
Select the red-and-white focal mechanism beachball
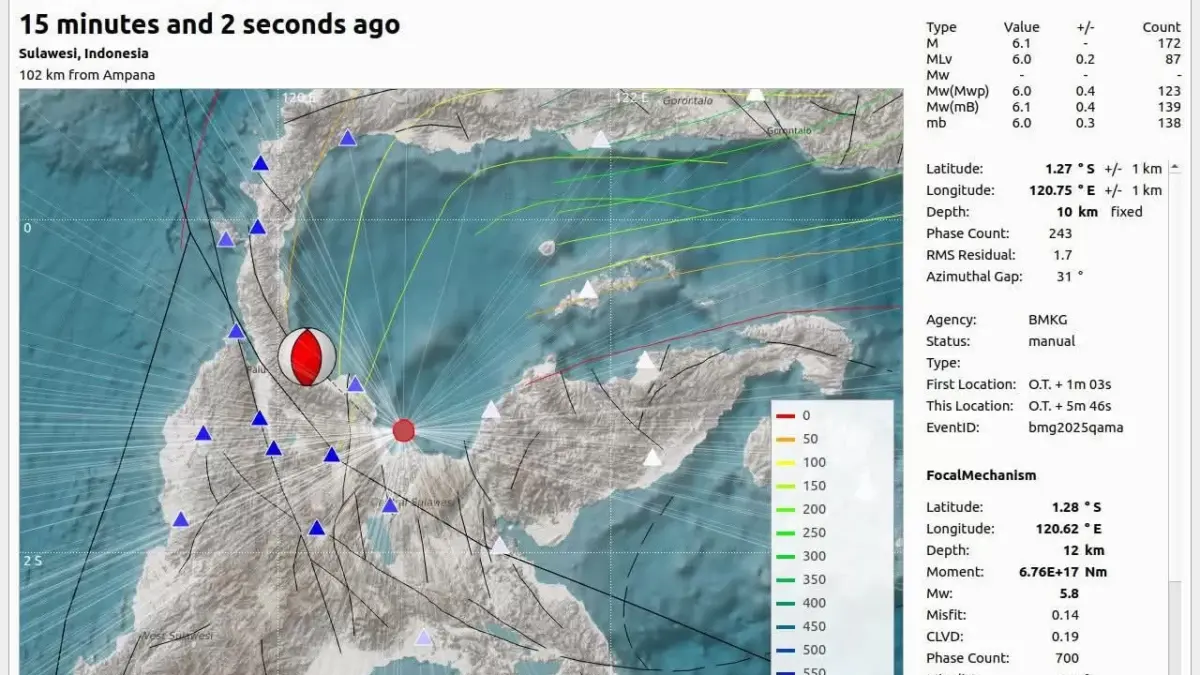[307, 356]
